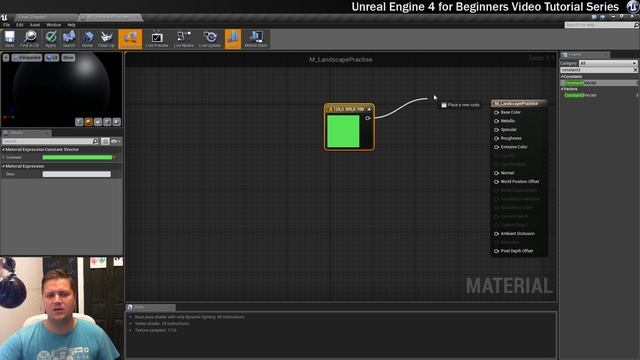The image size is (640, 360).
Task: Collapse the constant node preview arrow
Action: coord(369,109)
